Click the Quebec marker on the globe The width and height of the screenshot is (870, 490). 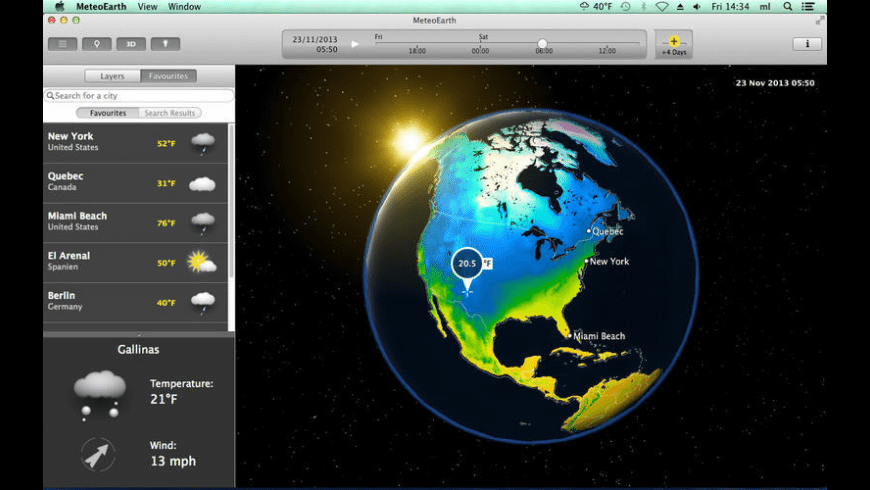(x=589, y=231)
